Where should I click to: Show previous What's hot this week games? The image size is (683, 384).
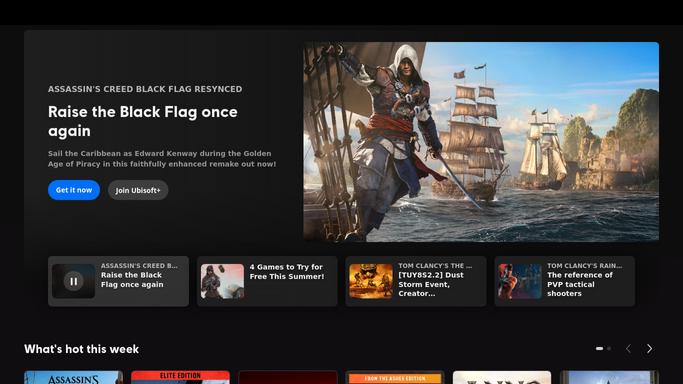(628, 349)
